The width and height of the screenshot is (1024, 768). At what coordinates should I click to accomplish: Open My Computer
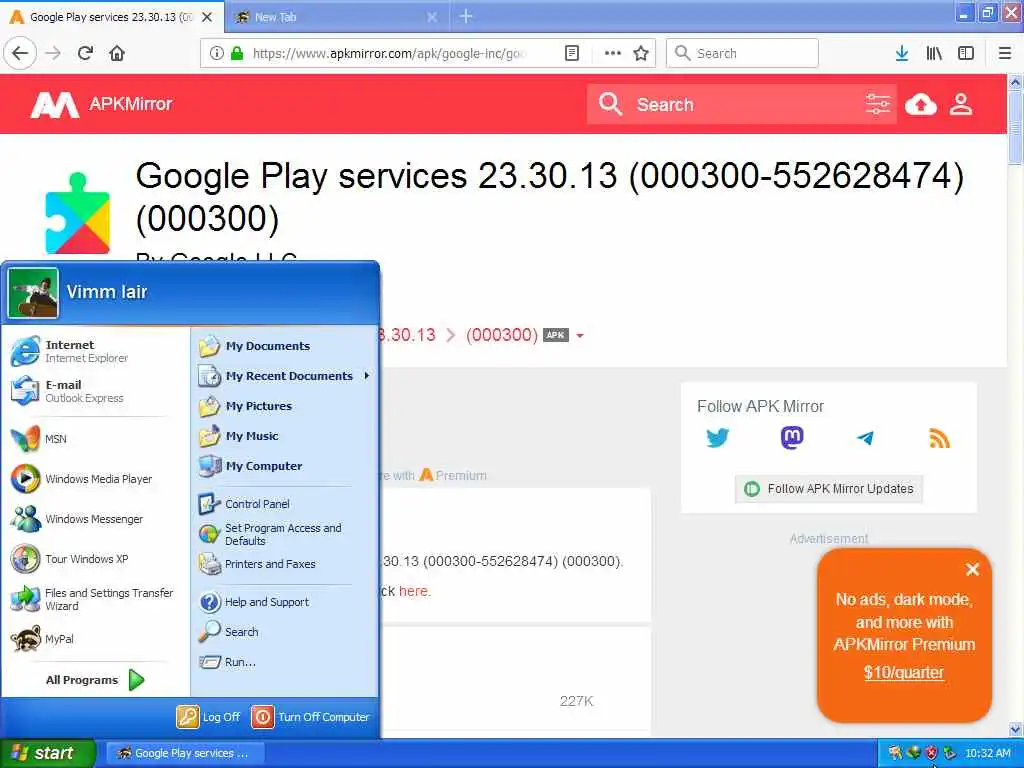tap(284, 466)
